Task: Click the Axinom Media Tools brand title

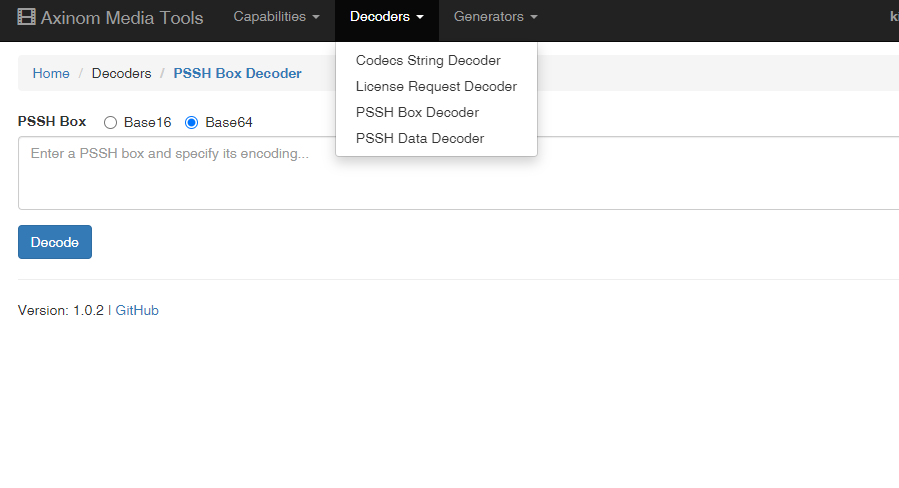Action: 121,18
